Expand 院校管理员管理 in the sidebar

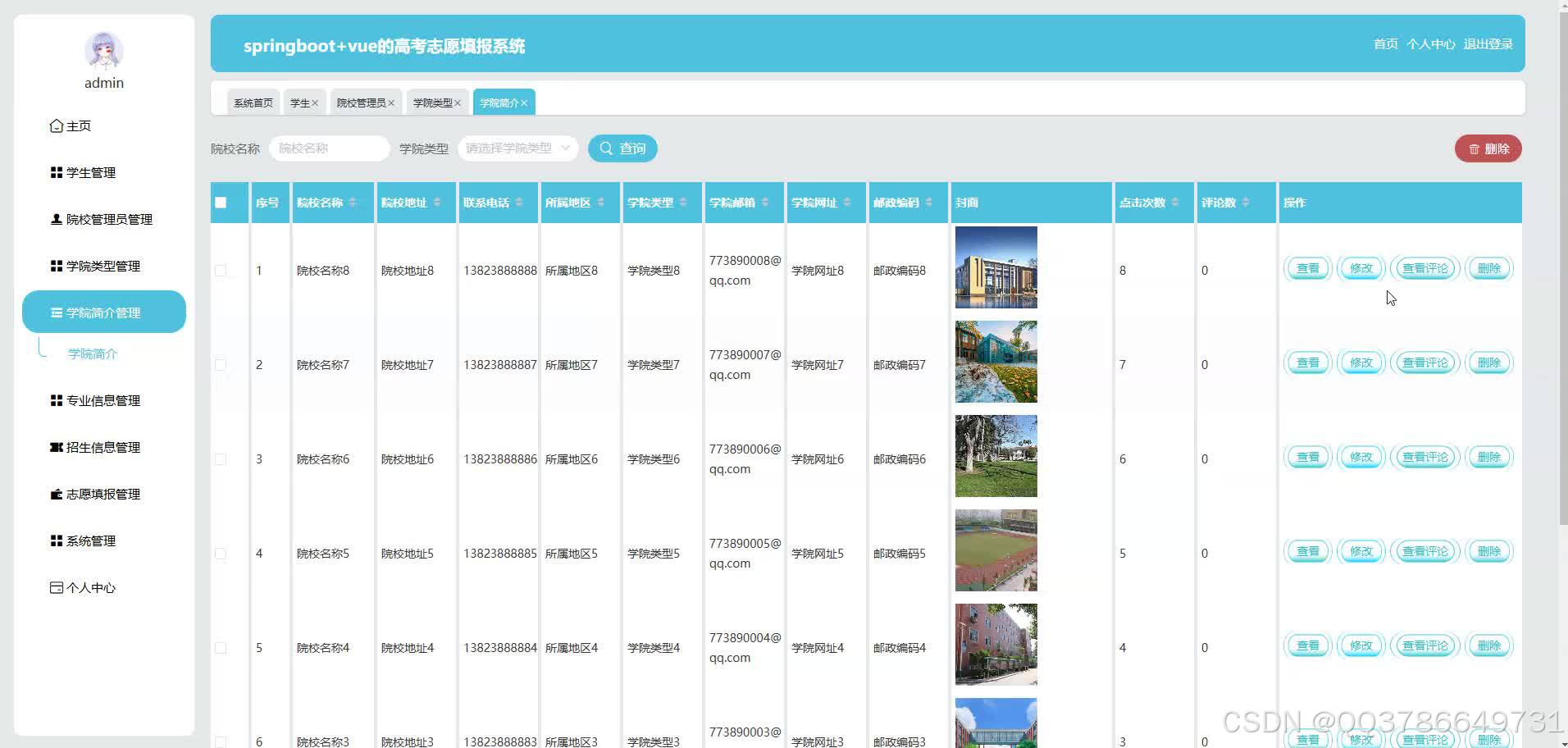point(104,220)
